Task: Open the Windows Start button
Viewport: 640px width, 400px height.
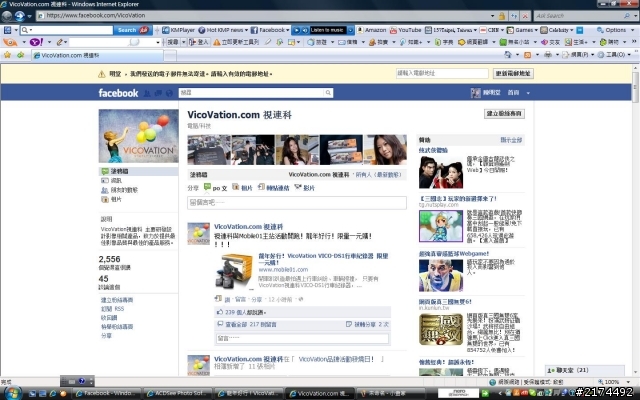Action: click(13, 393)
